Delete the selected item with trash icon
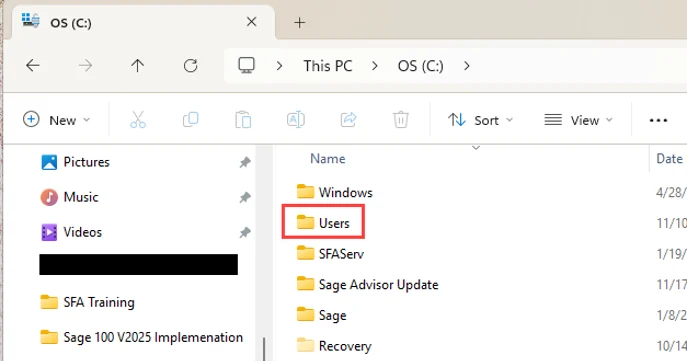Viewport: 687px width, 361px height. tap(400, 120)
